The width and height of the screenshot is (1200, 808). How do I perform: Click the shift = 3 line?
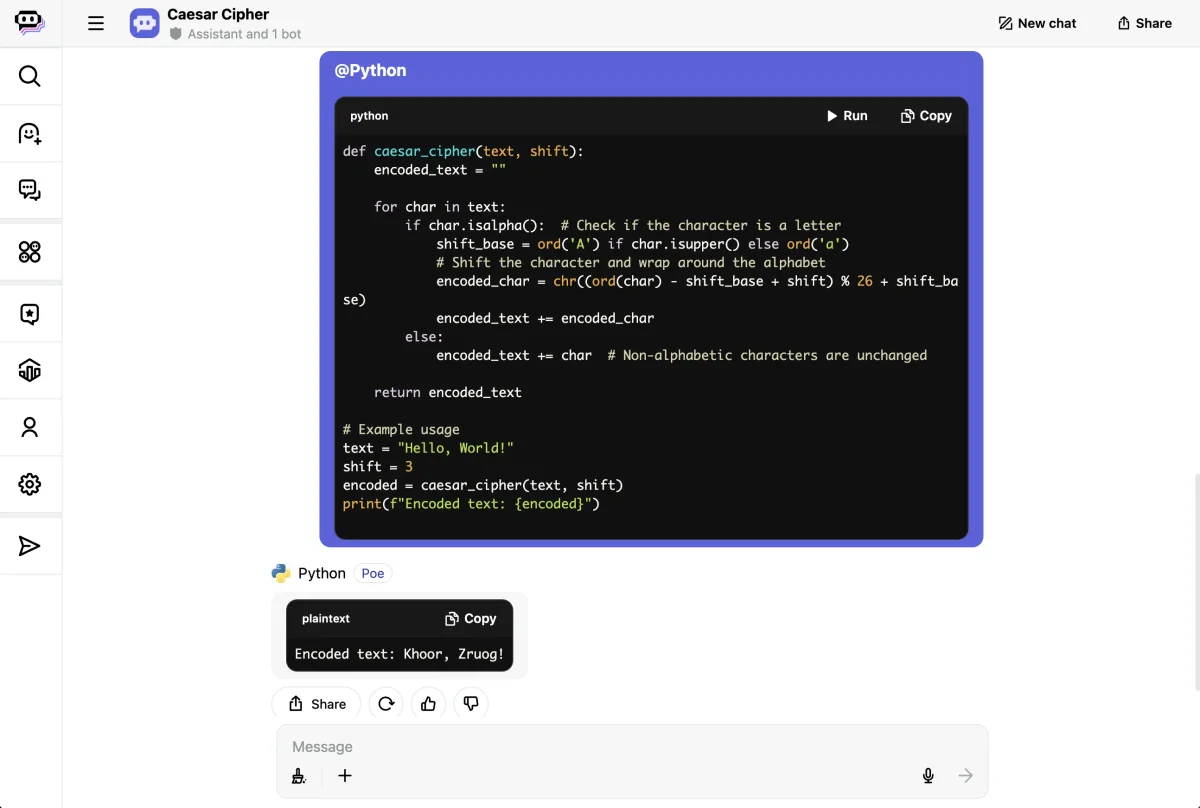coord(378,466)
